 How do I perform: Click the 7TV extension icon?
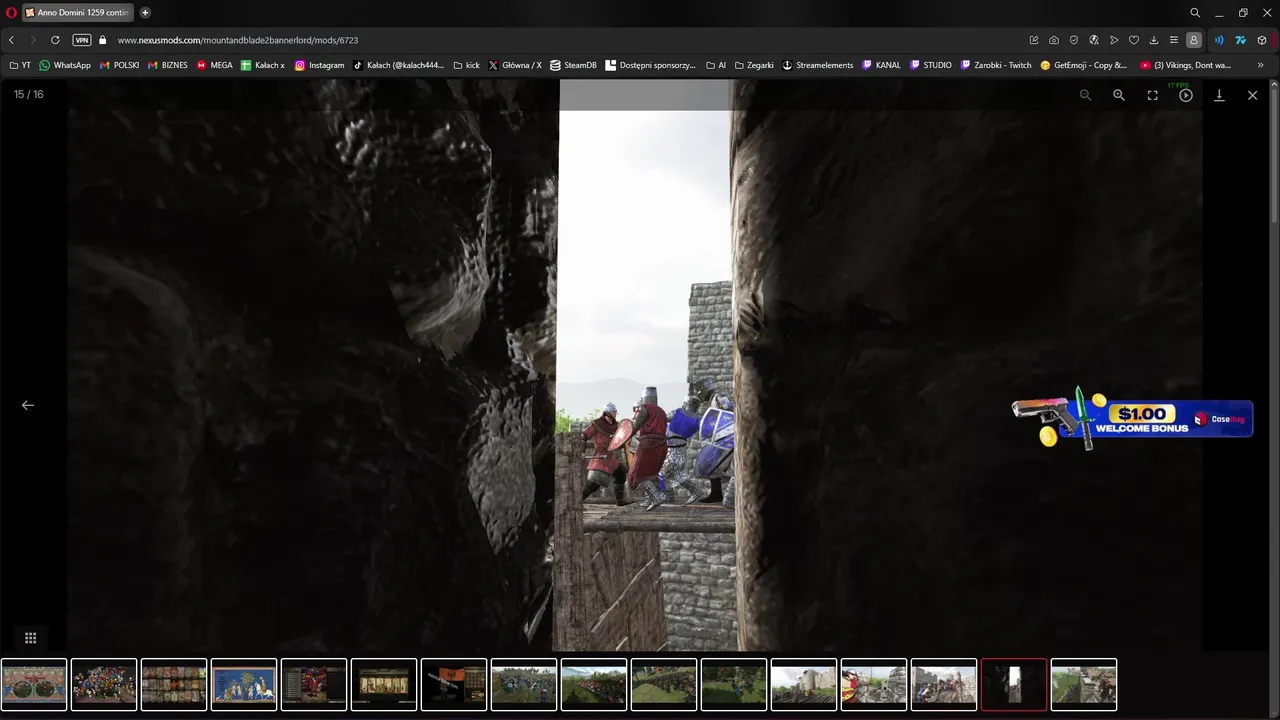tap(1241, 40)
